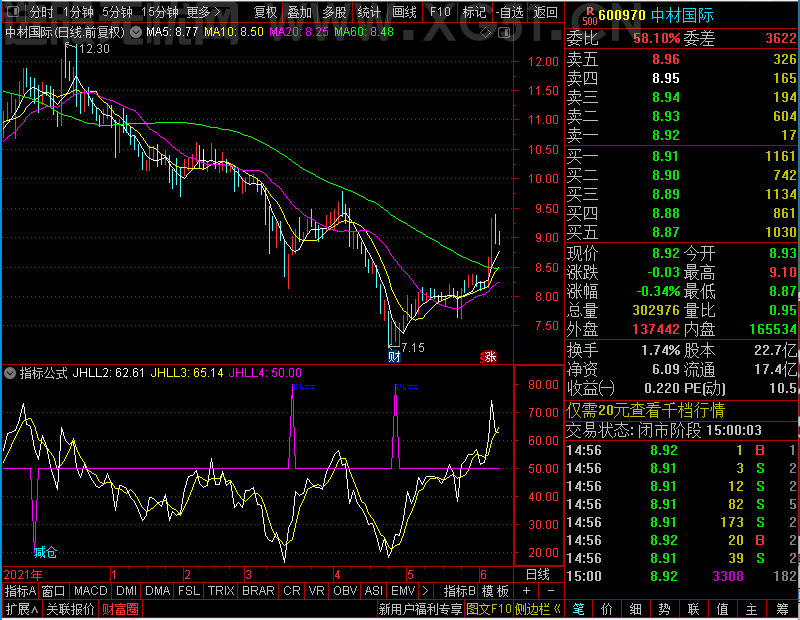Click the red 涨 marker on price chart
800x620 pixels.
[489, 357]
